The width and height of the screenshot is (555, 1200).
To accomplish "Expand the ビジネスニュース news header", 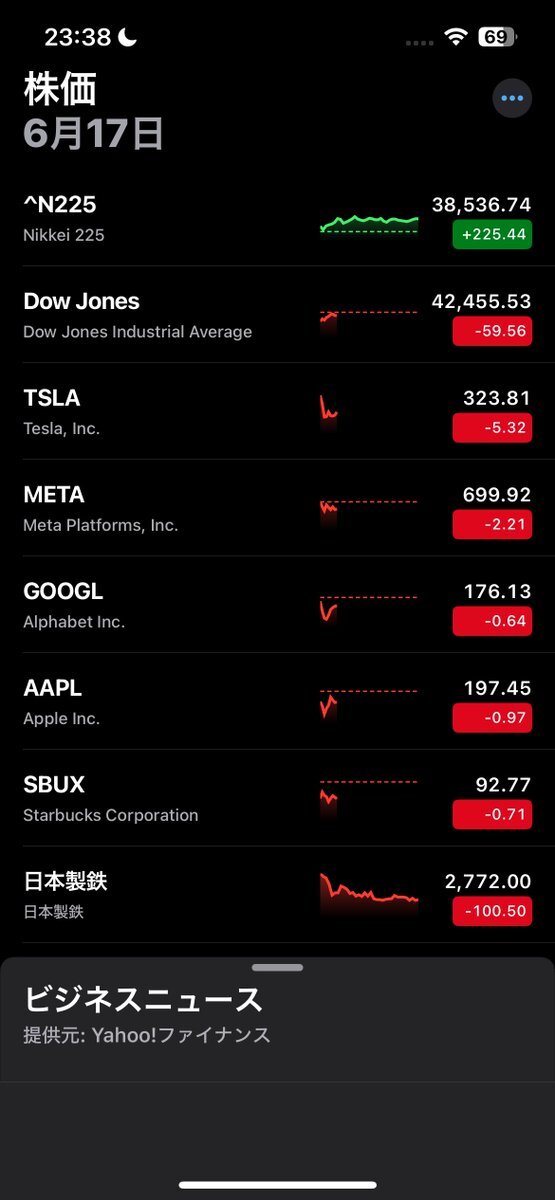I will pos(143,999).
